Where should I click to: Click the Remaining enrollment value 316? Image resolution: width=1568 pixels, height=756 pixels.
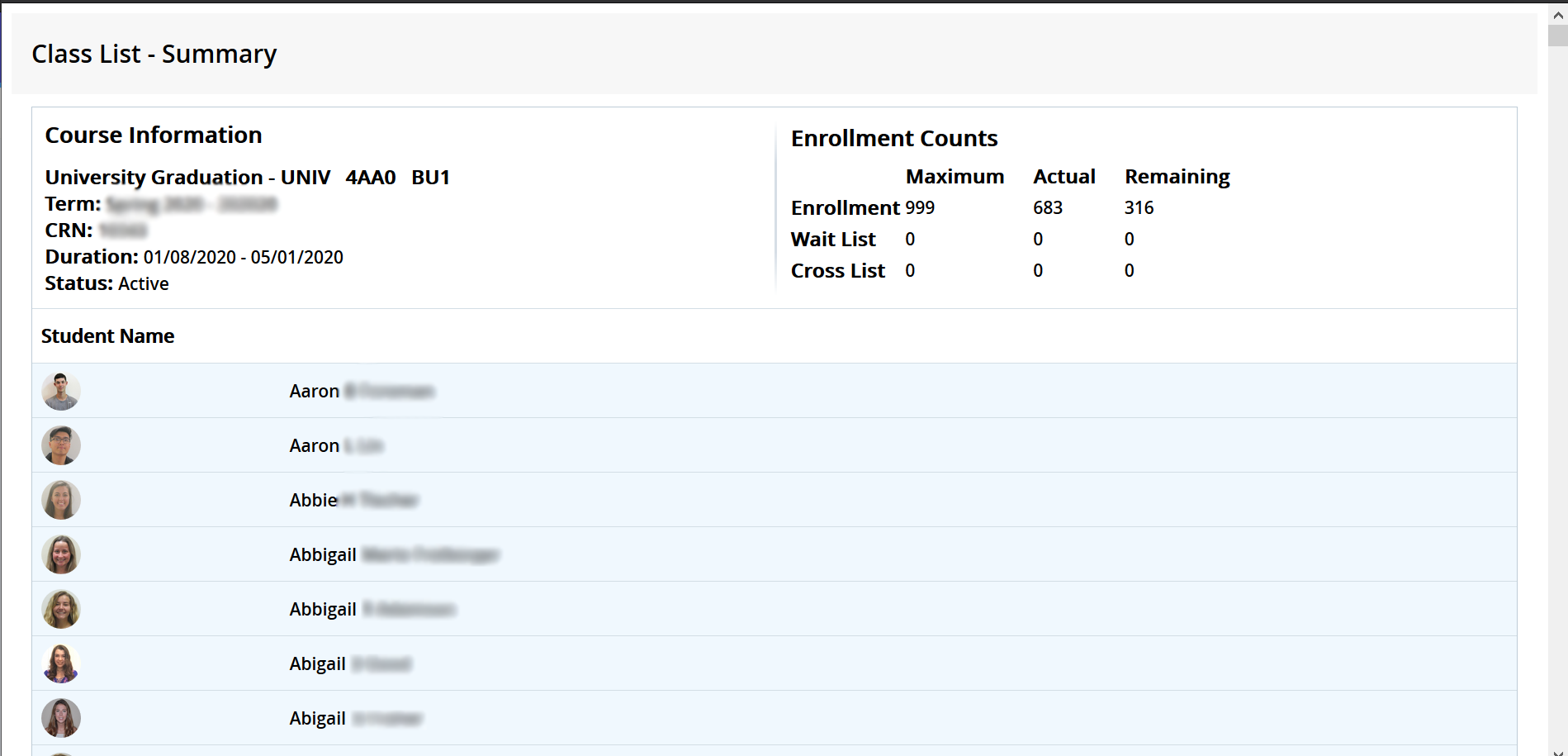click(x=1139, y=207)
